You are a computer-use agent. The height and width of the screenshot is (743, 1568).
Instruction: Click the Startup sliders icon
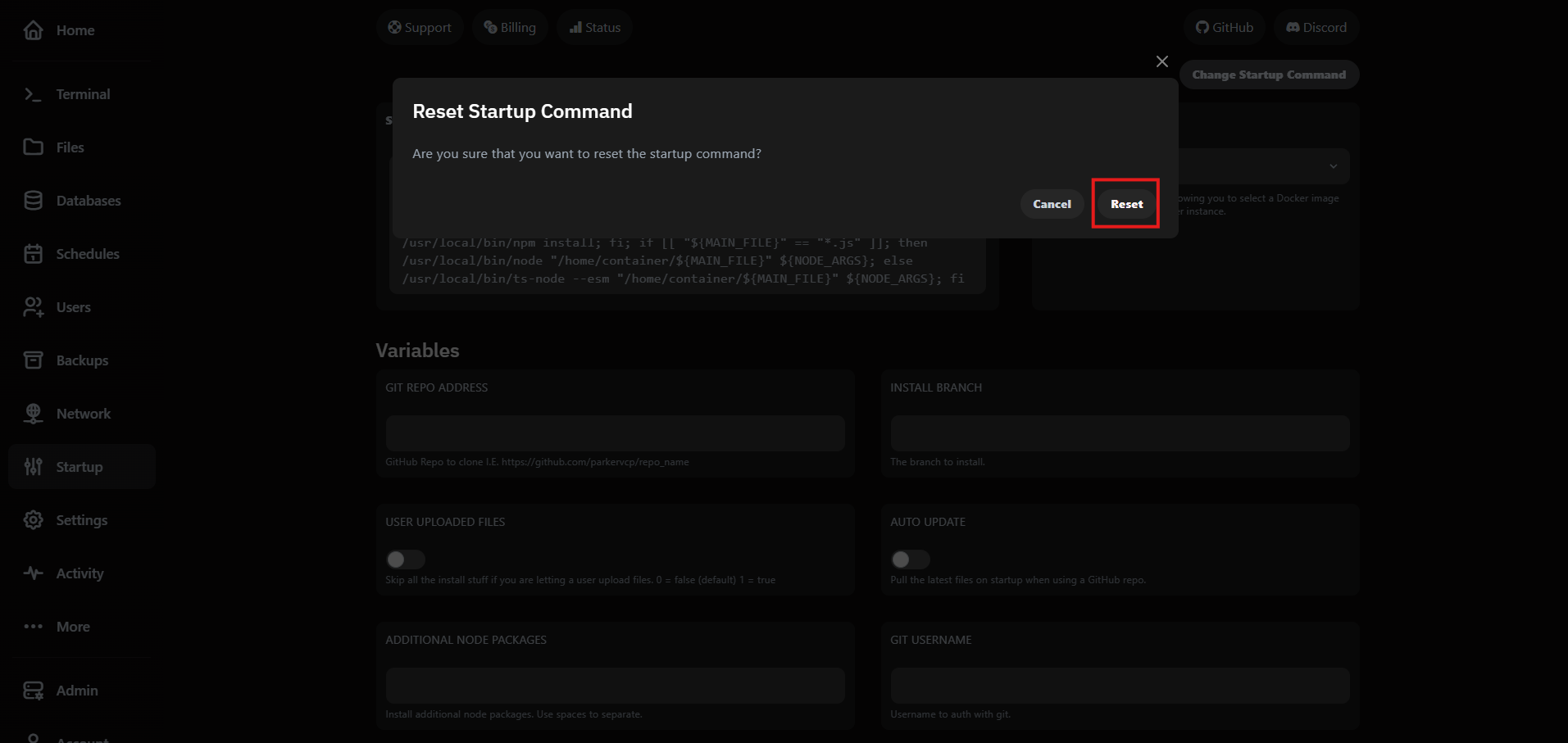coord(33,466)
